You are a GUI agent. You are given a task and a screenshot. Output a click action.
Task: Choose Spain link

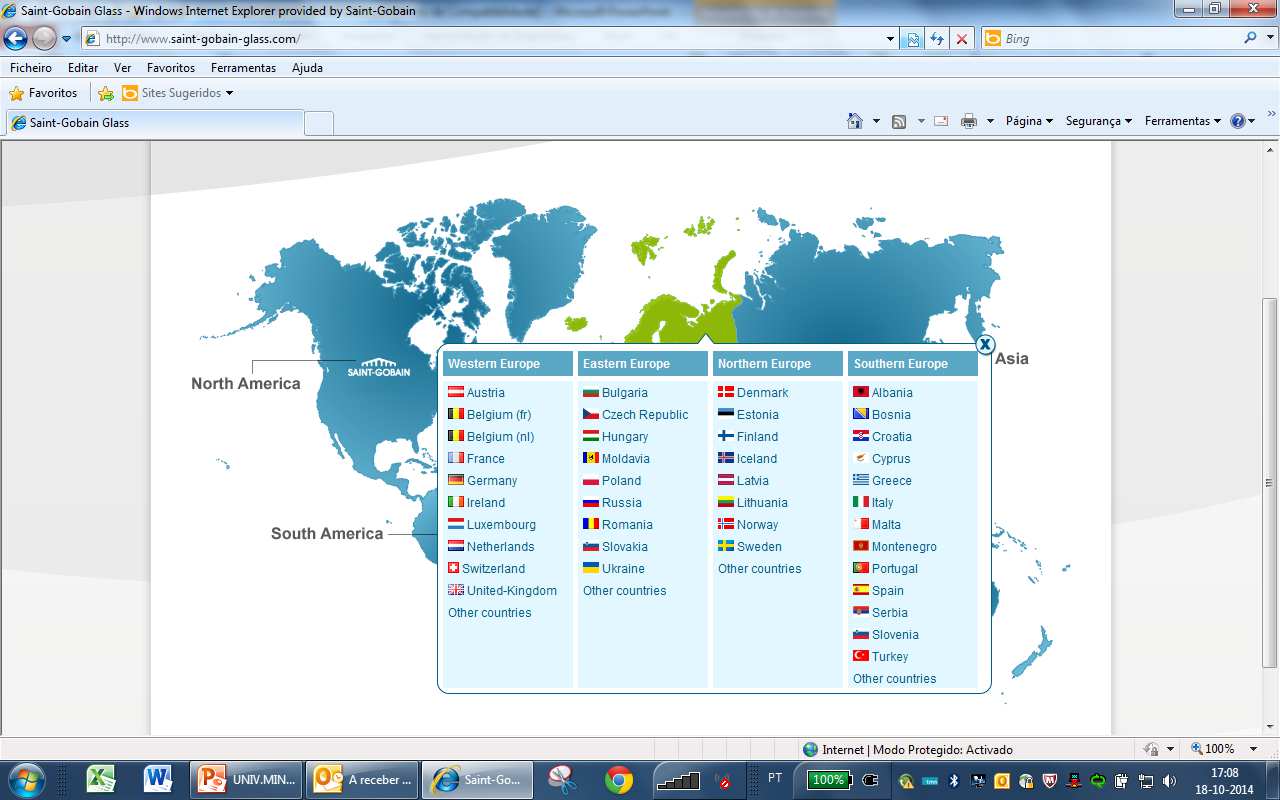tap(888, 591)
